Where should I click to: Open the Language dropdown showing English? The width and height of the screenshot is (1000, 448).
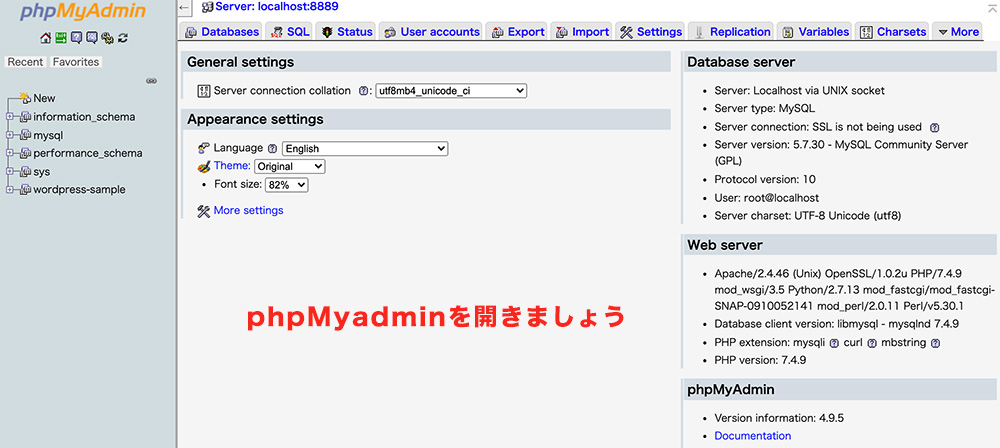point(365,149)
